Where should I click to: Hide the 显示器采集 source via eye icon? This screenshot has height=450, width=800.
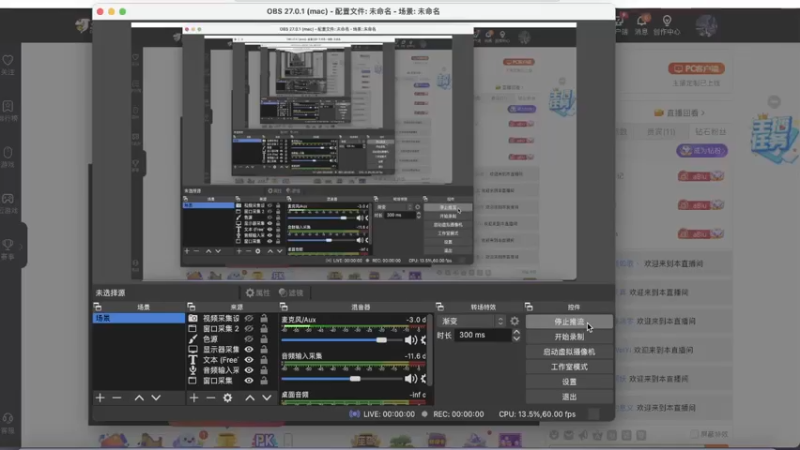pyautogui.click(x=249, y=349)
